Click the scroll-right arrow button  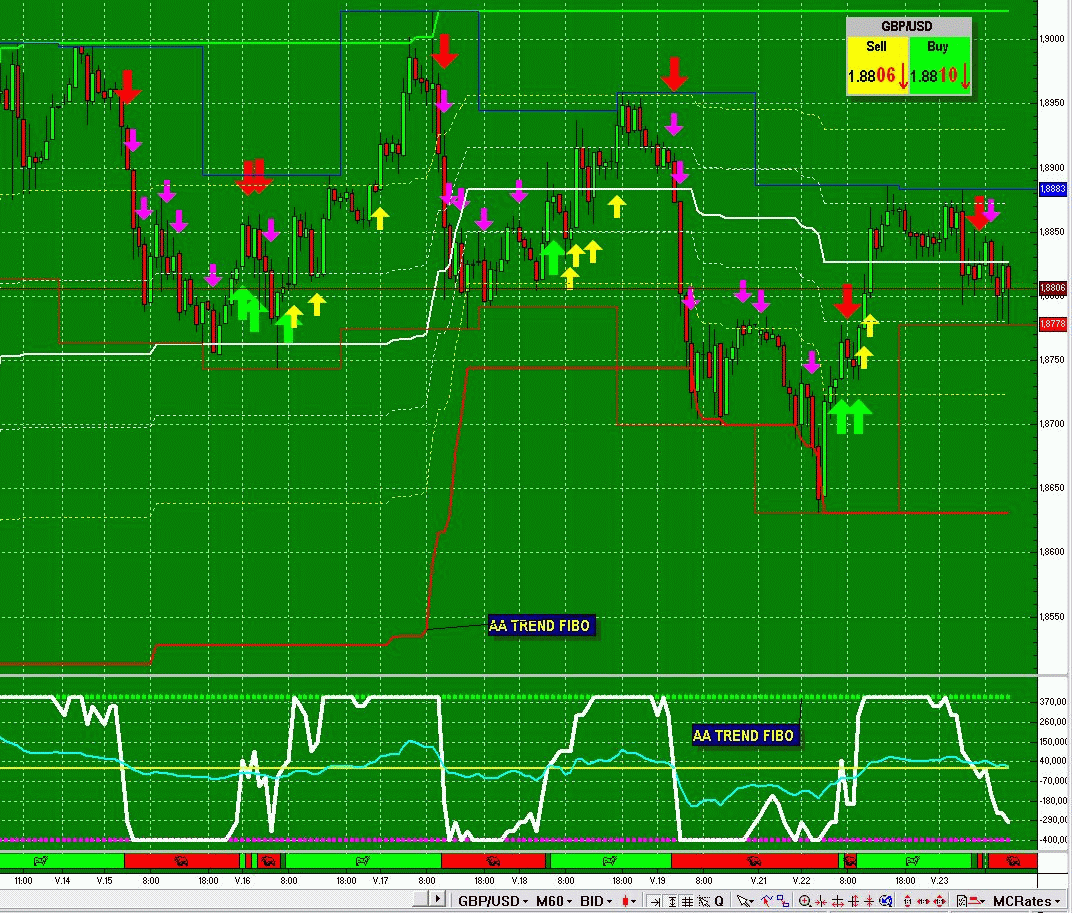coord(438,899)
